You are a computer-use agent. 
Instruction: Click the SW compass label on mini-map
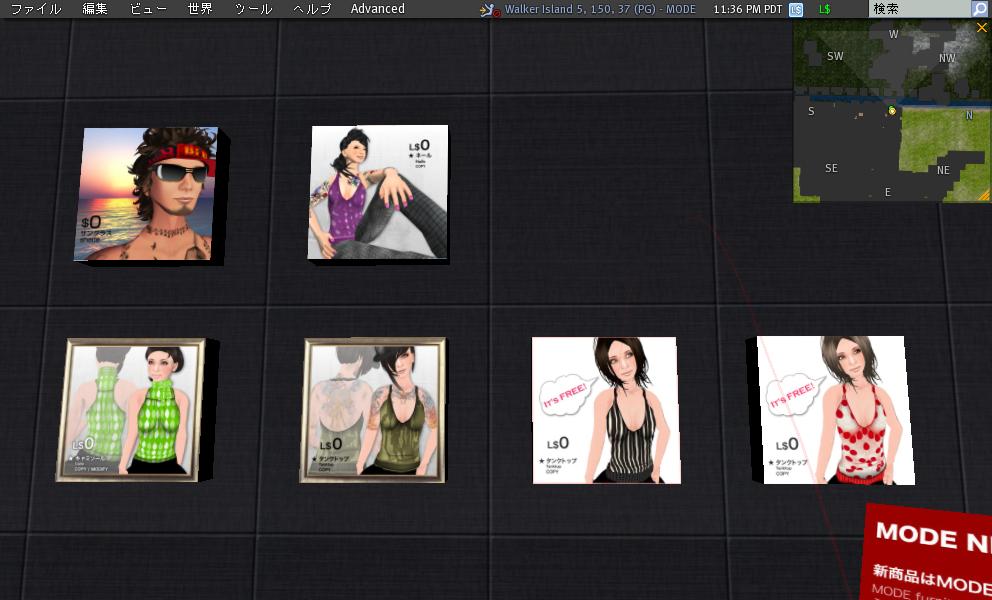[x=835, y=56]
